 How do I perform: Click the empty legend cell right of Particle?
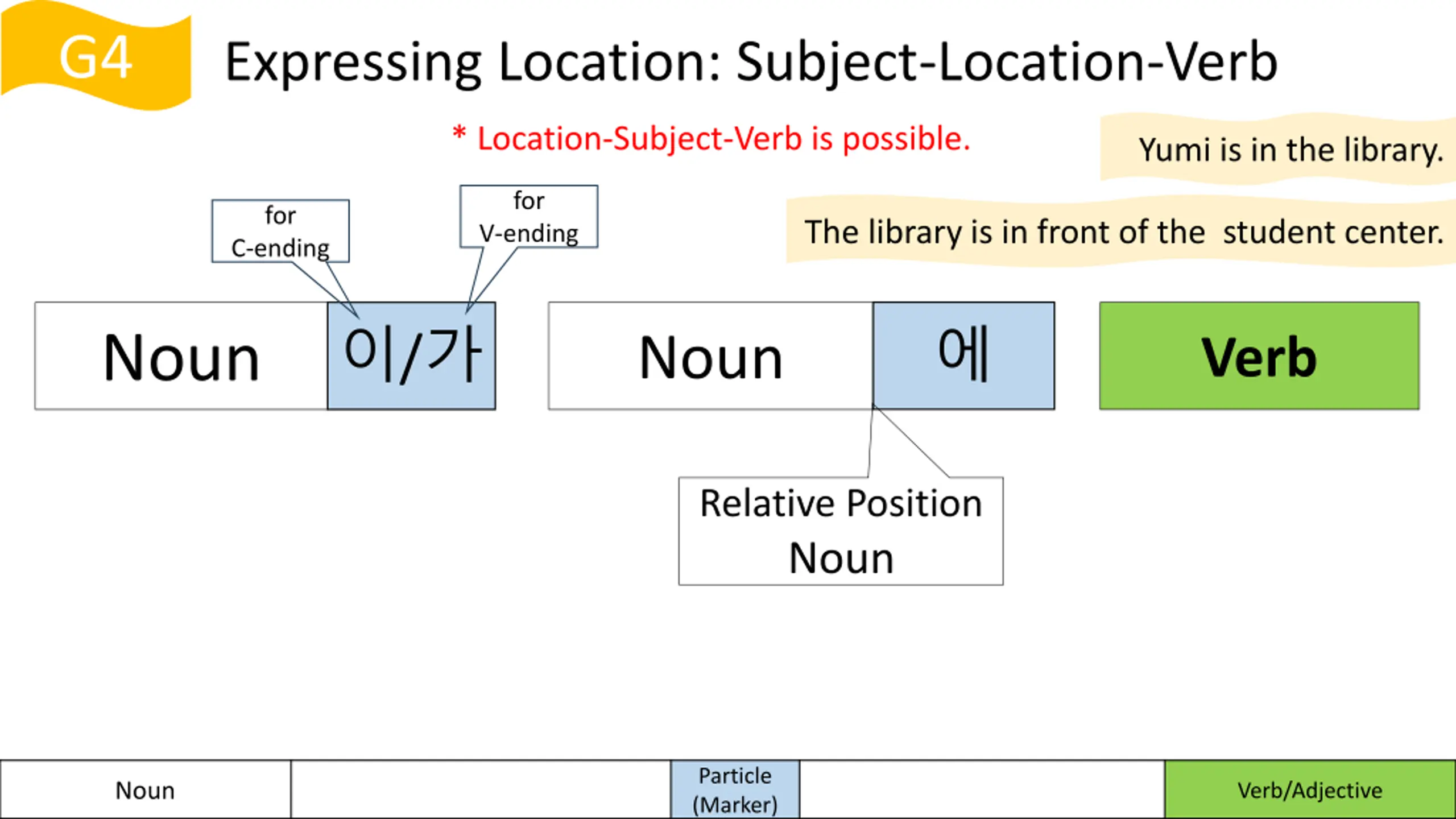pos(982,790)
